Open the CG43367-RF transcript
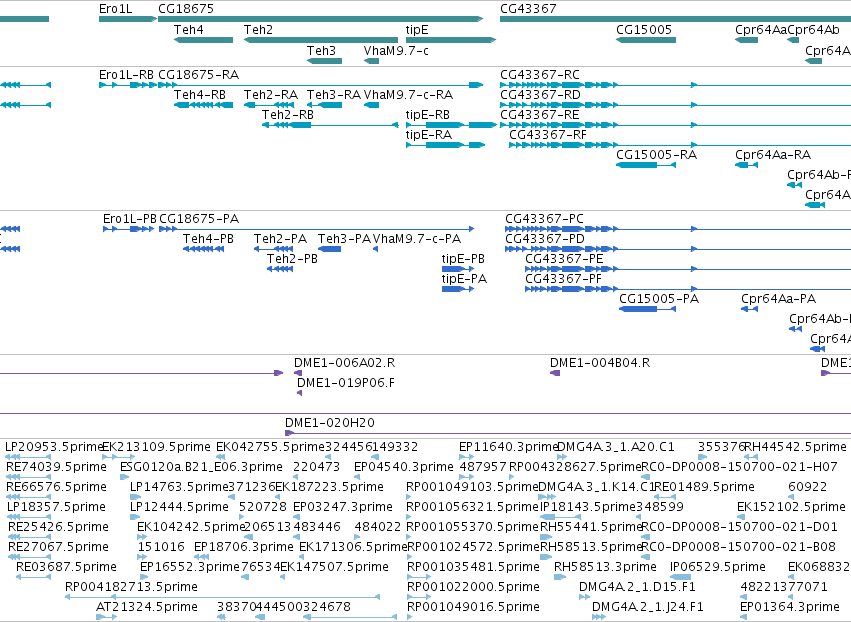Screen dimensions: 851x622 [x=679, y=145]
